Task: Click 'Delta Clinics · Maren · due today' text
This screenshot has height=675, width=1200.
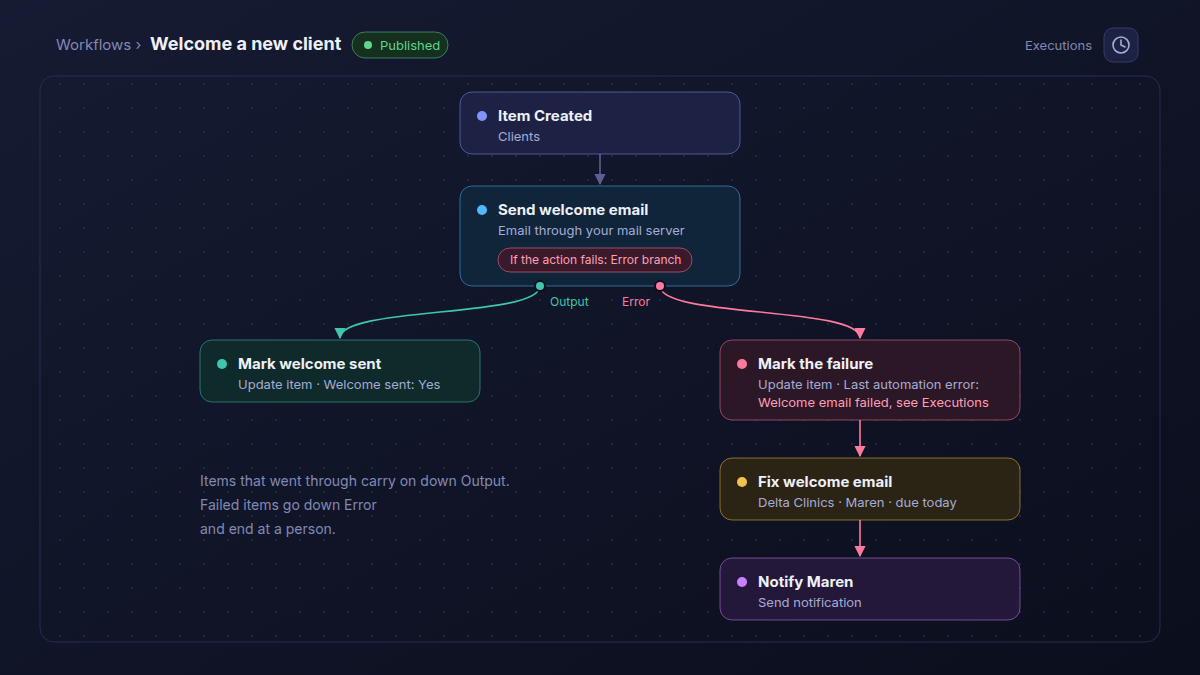Action: 857,503
